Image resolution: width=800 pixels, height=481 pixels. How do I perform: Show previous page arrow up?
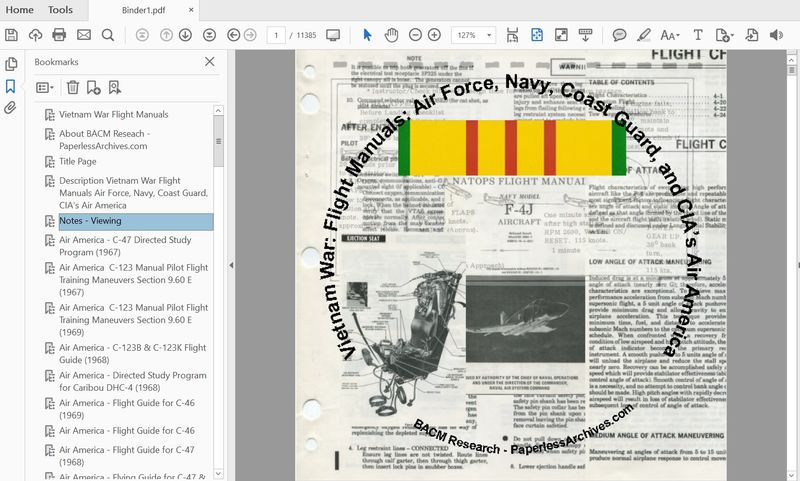click(166, 35)
